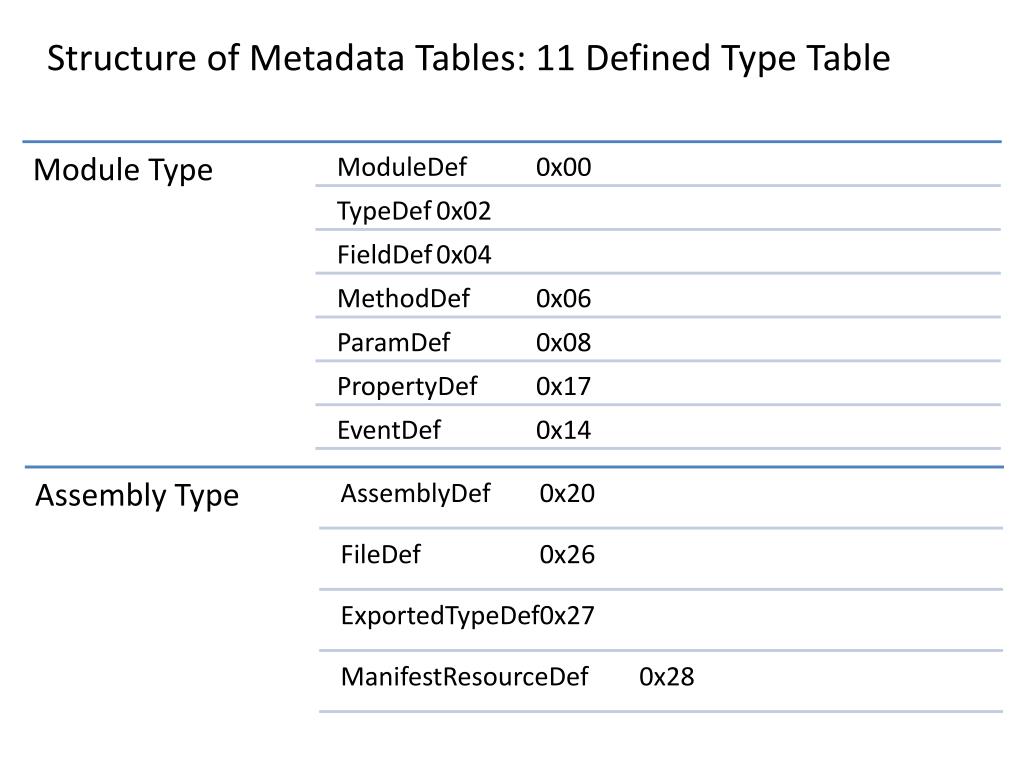Select the EventDef row label

(389, 430)
